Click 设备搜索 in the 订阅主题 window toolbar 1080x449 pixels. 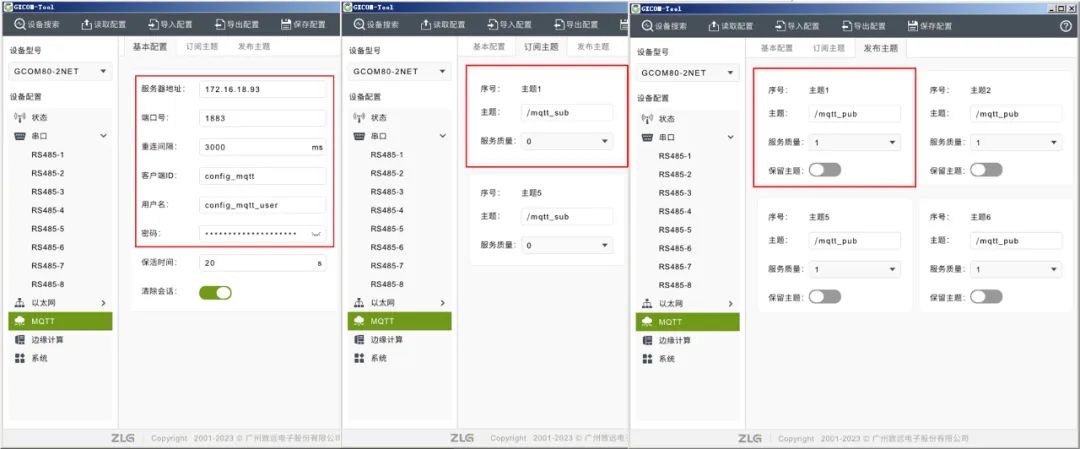coord(377,24)
